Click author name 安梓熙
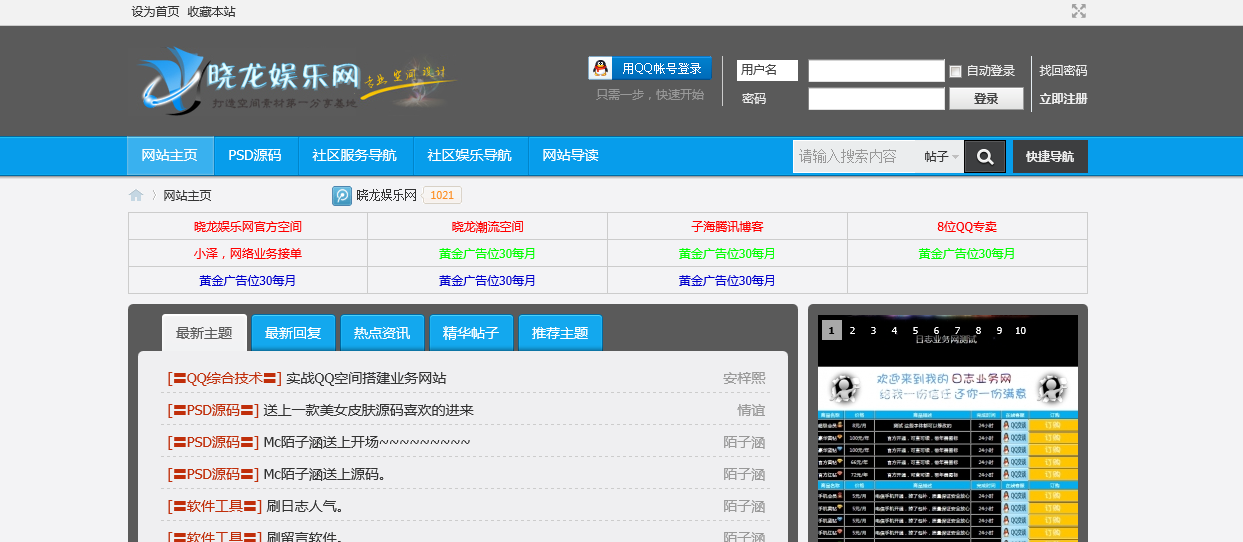The width and height of the screenshot is (1243, 542). point(744,378)
